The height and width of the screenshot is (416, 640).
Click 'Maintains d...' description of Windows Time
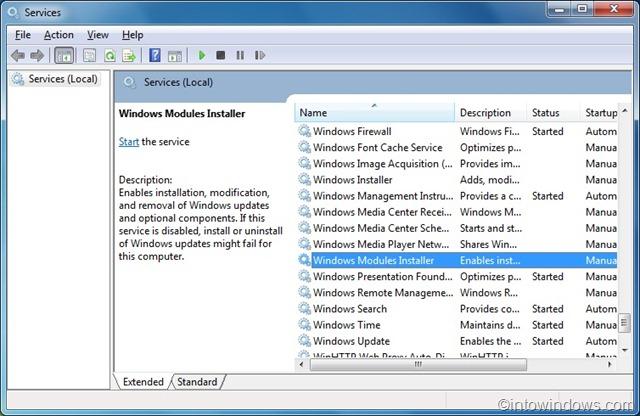pyautogui.click(x=490, y=325)
